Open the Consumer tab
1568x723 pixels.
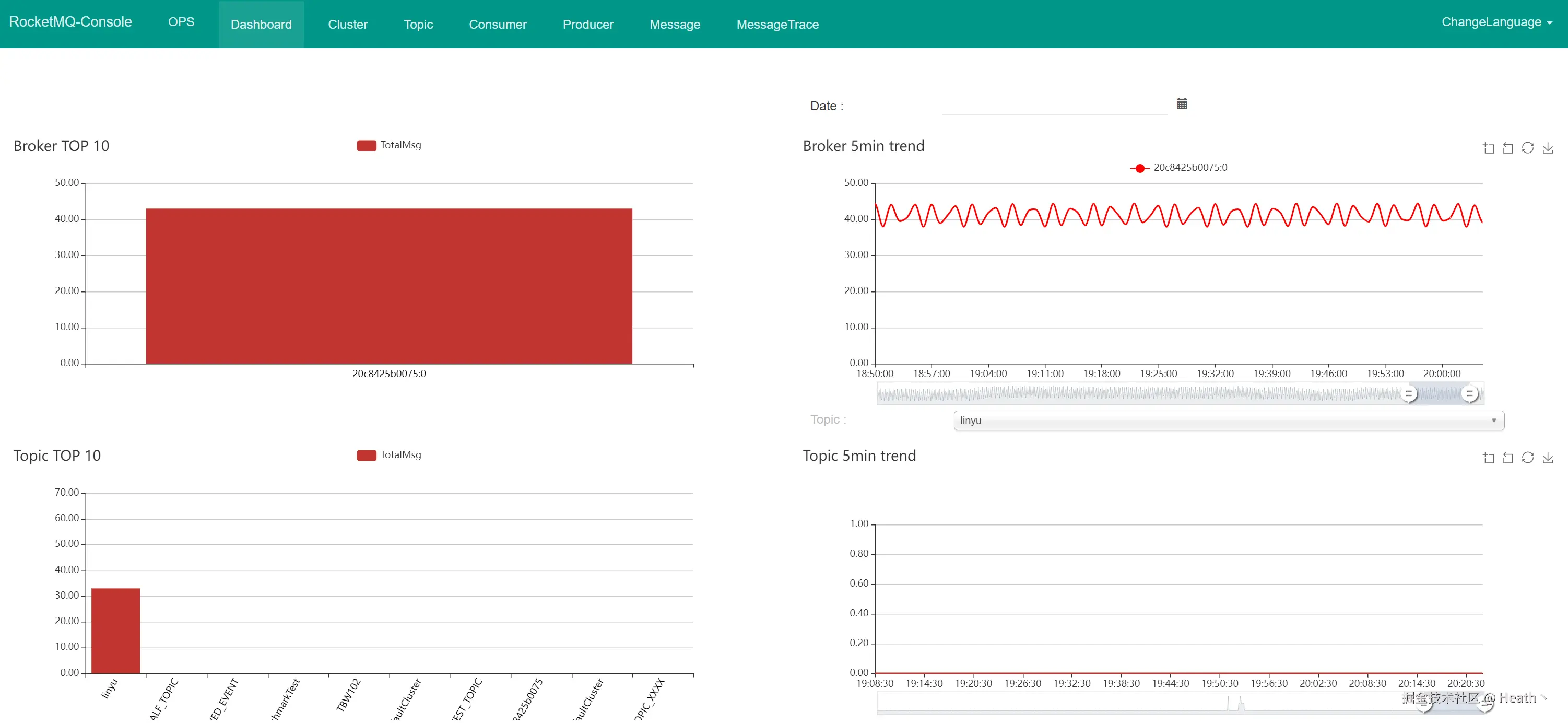(x=497, y=25)
